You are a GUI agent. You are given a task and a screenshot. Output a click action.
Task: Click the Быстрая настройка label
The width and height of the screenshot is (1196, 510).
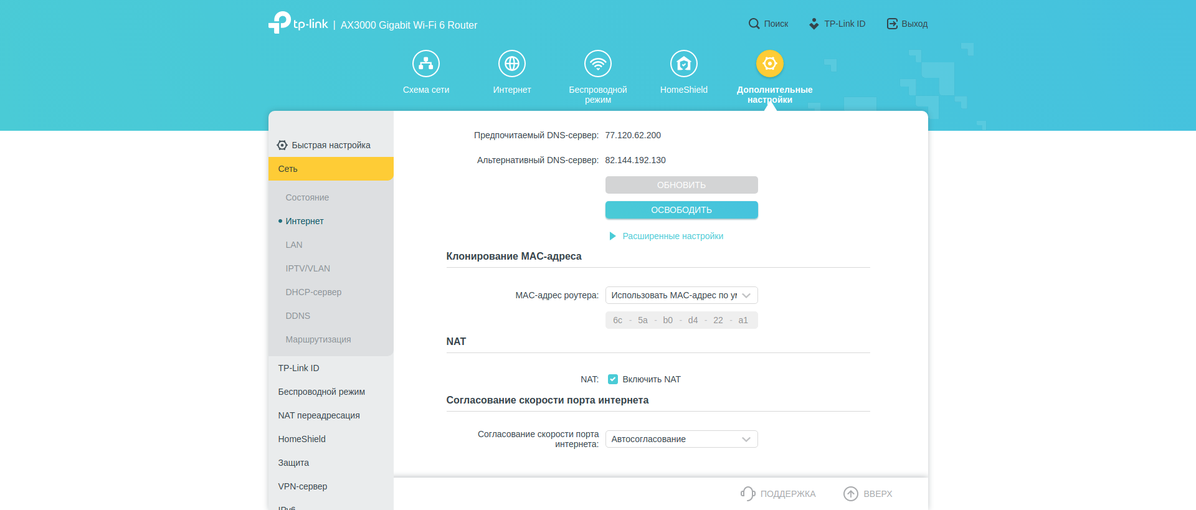coord(331,145)
